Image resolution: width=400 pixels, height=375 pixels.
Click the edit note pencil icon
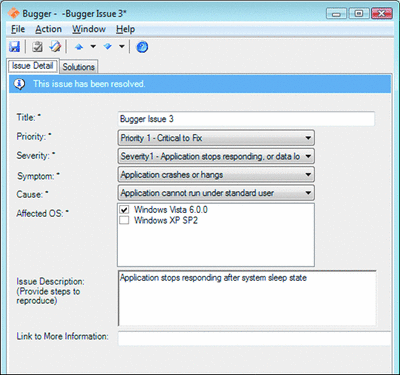coord(55,47)
